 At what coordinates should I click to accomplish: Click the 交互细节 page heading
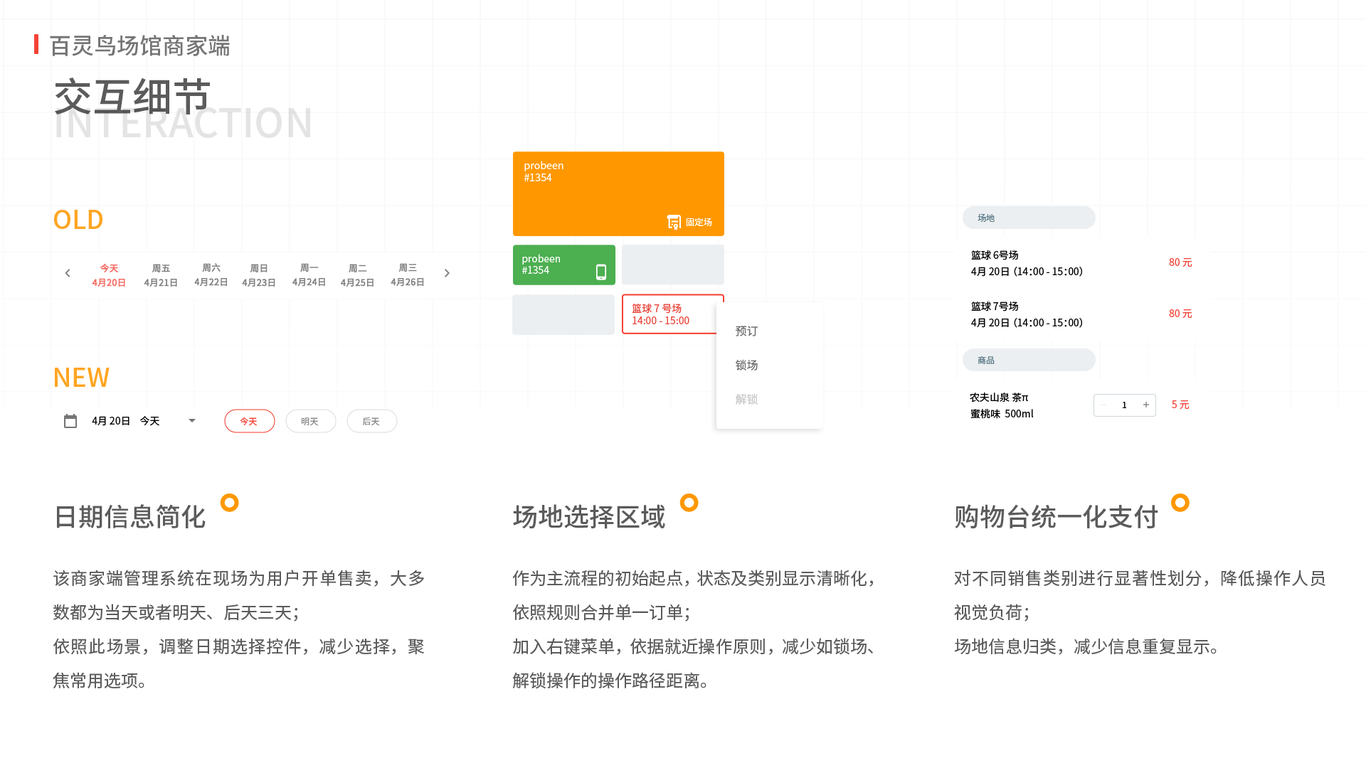point(132,98)
